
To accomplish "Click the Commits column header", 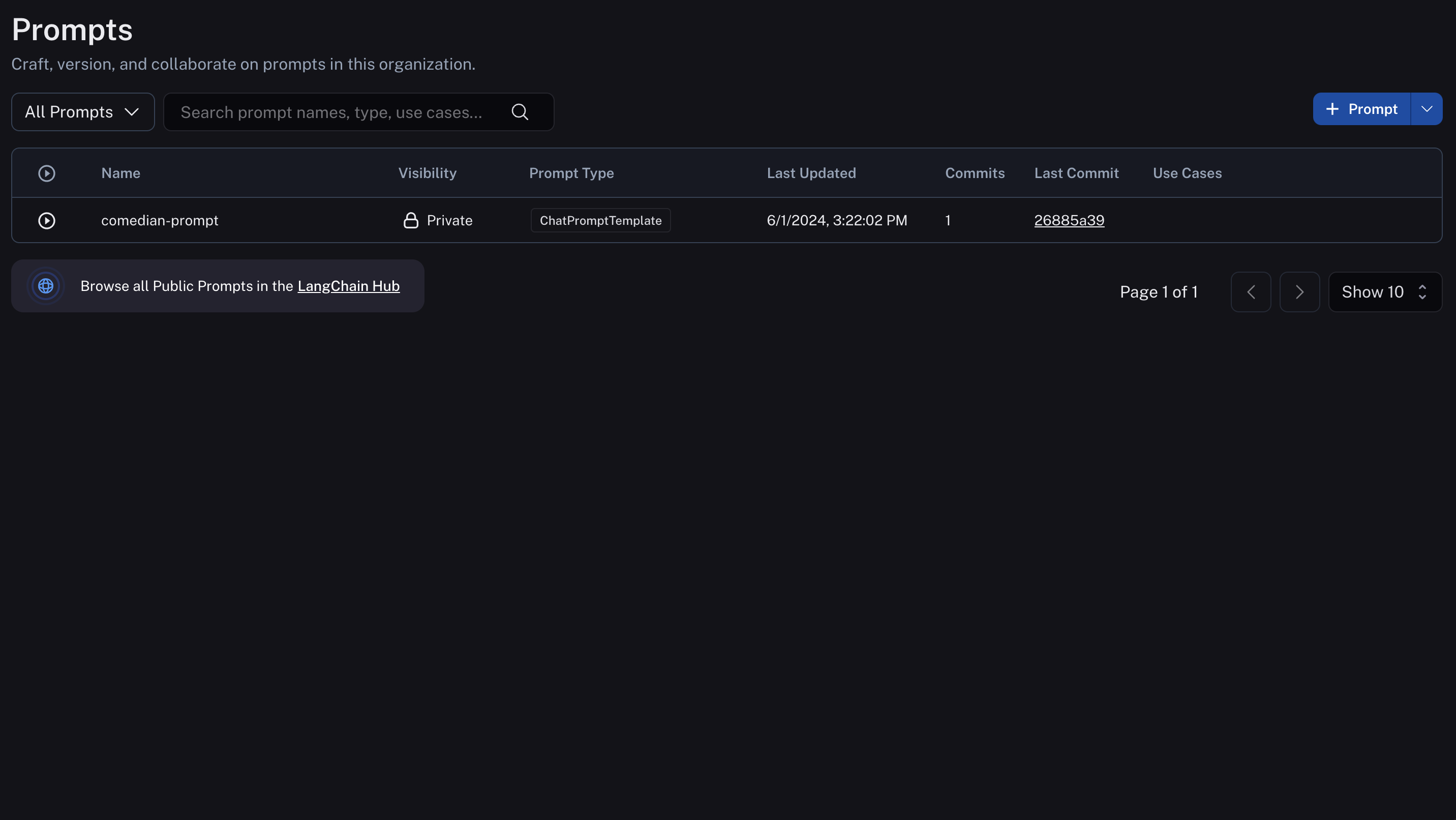I will pos(975,173).
